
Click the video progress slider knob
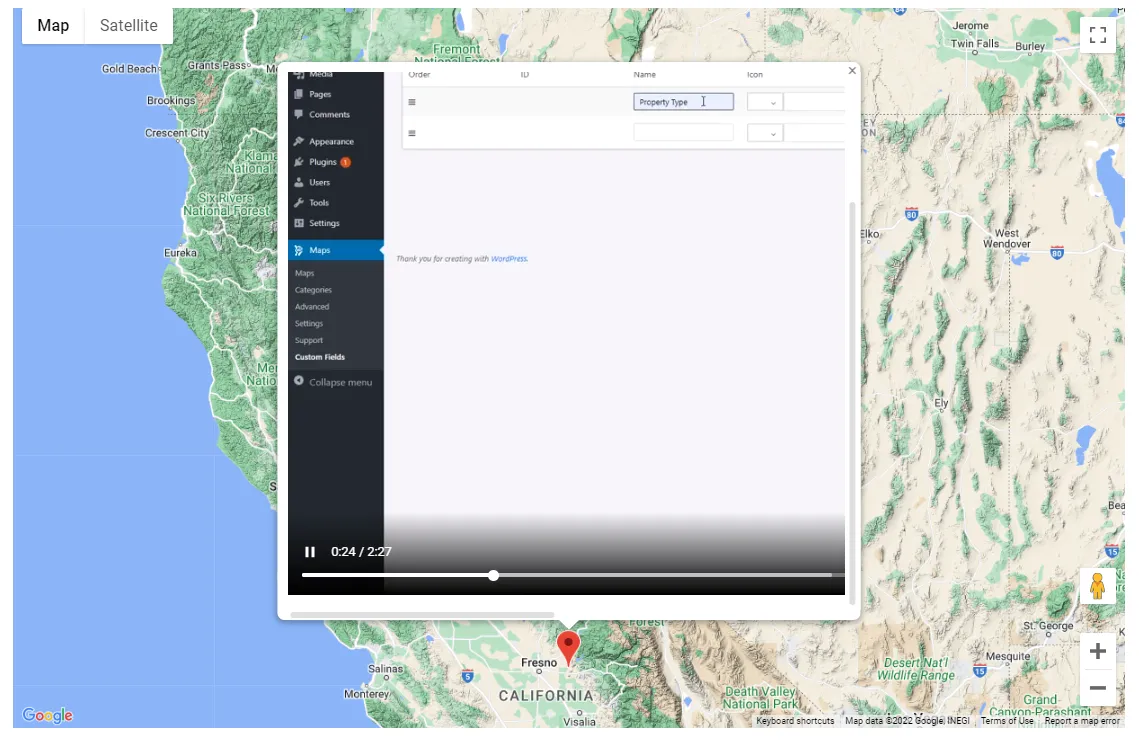(493, 575)
